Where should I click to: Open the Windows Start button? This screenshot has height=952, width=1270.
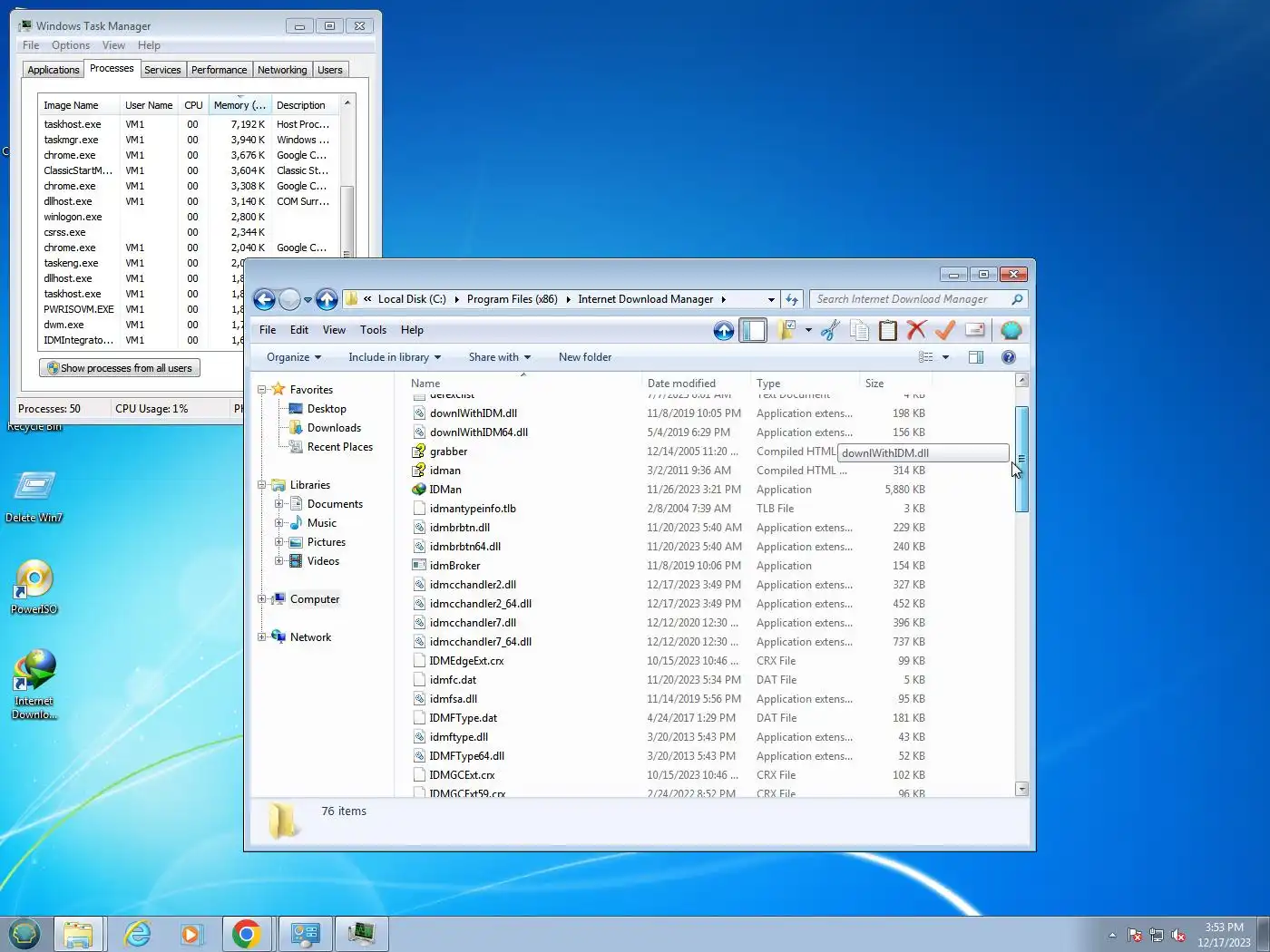pos(24,933)
